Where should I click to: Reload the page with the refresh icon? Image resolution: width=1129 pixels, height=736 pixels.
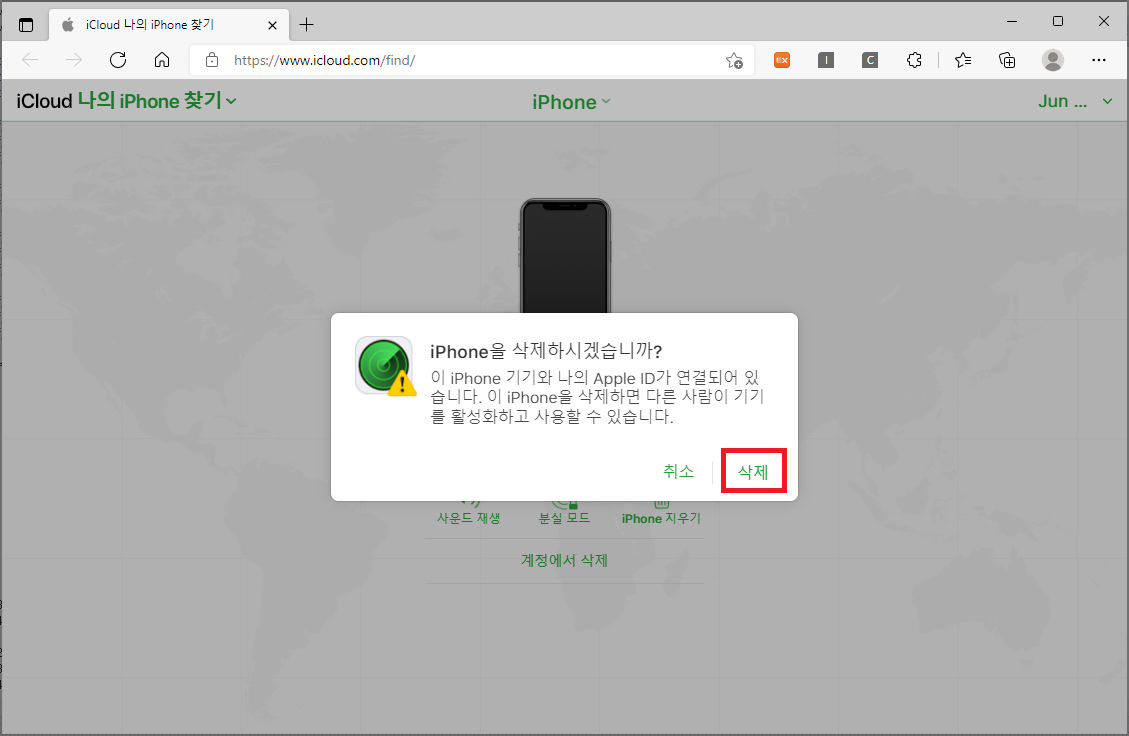tap(118, 60)
